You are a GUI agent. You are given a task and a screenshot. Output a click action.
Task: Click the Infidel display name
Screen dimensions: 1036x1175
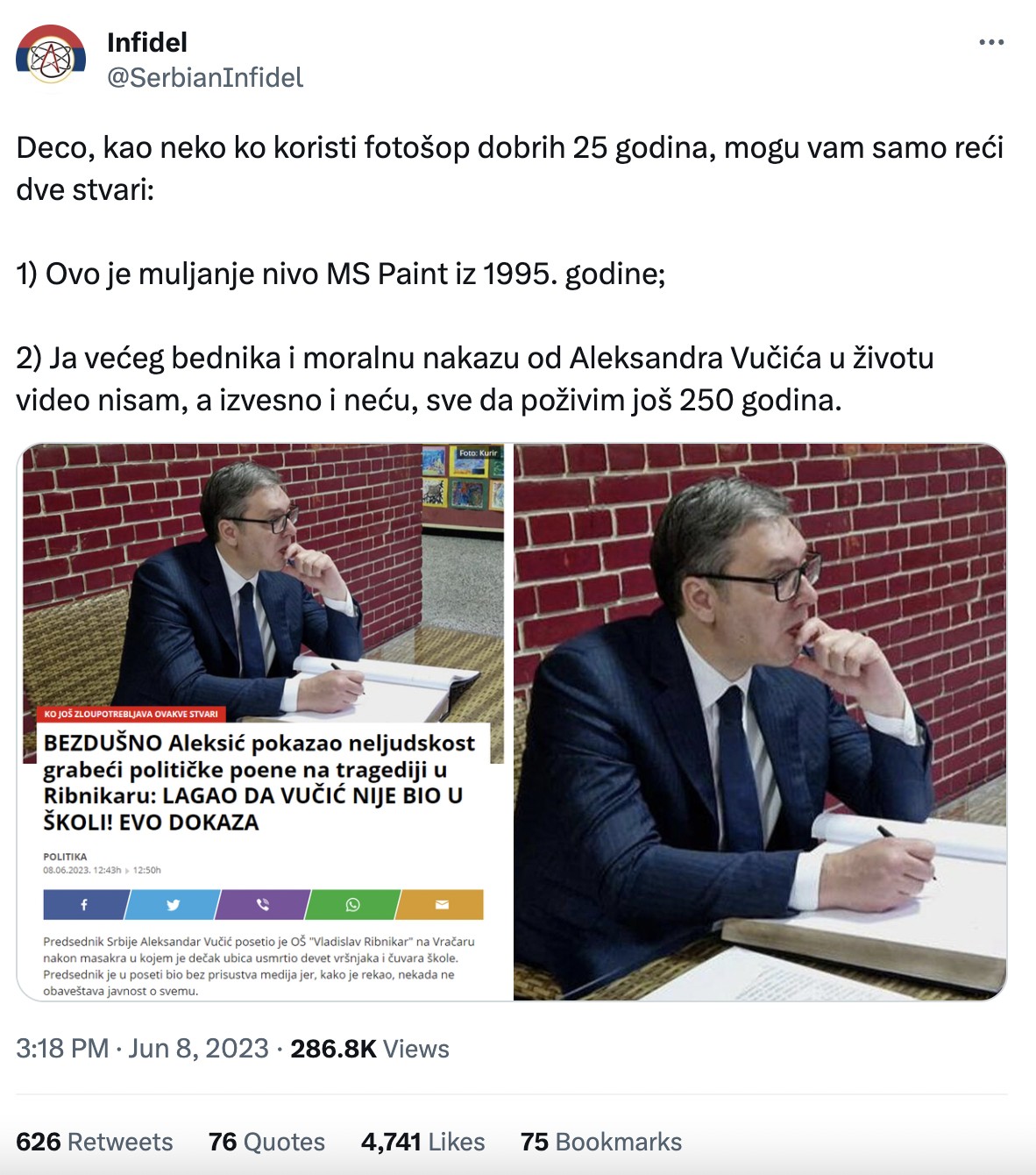click(147, 42)
